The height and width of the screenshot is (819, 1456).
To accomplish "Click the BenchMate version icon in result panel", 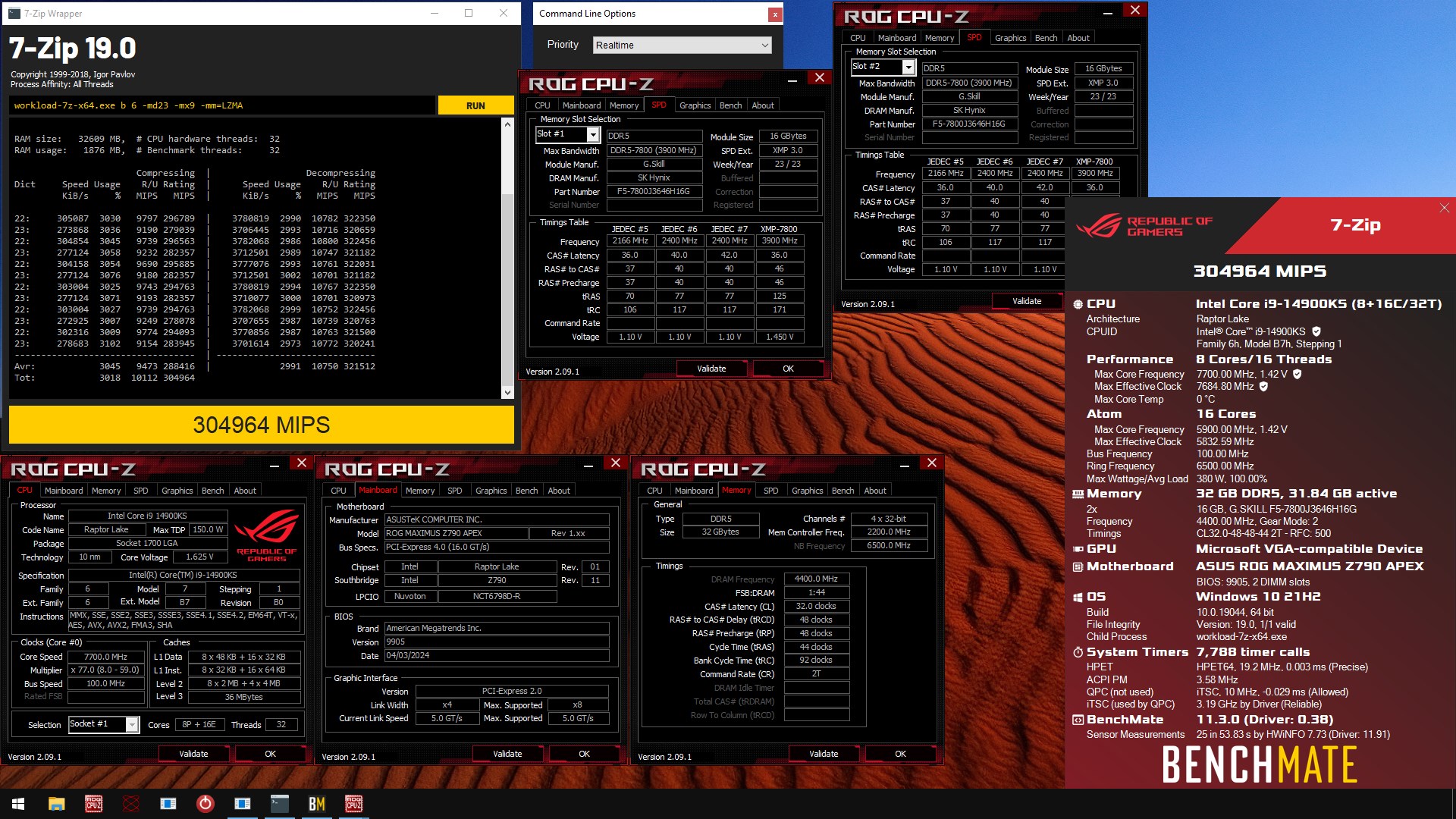I will pyautogui.click(x=1078, y=720).
